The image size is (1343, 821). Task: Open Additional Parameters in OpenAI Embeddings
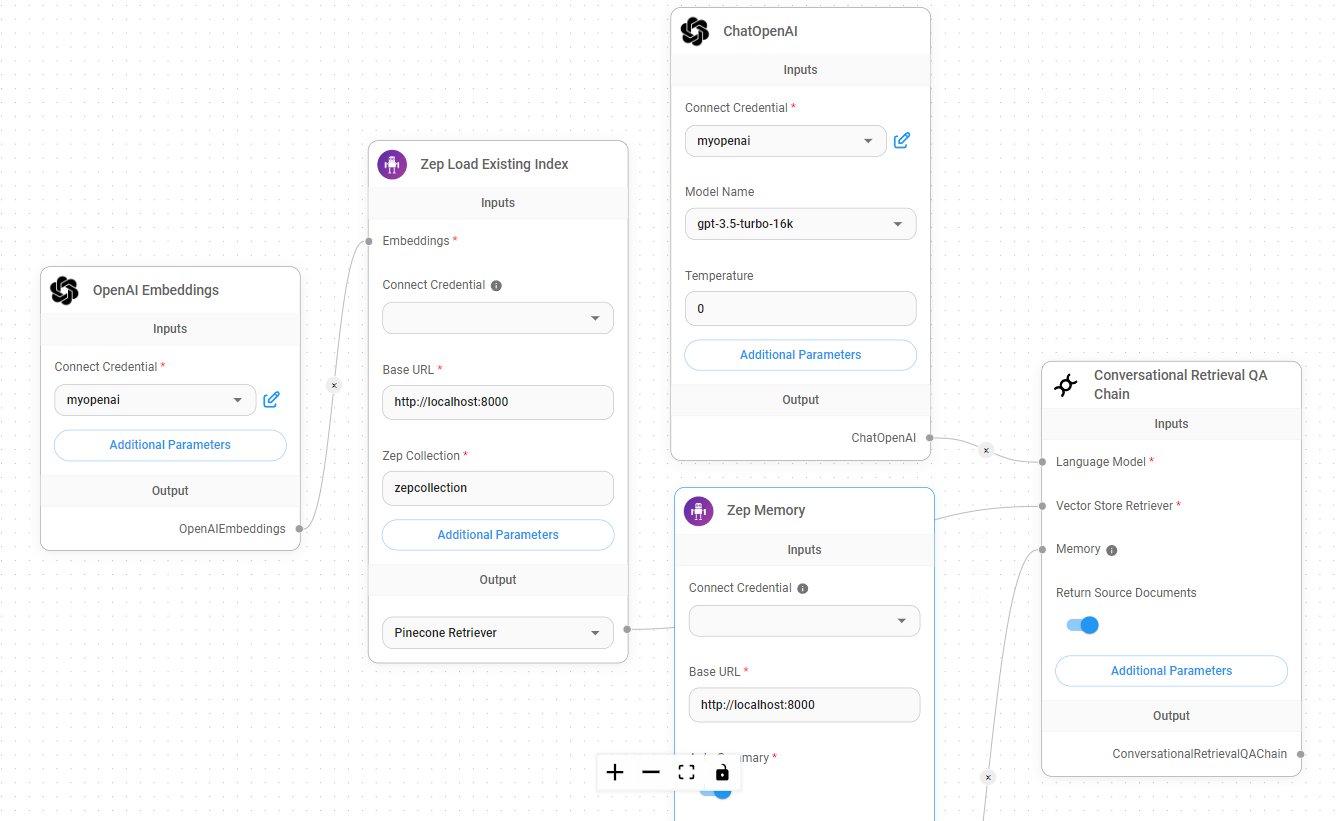click(x=170, y=445)
